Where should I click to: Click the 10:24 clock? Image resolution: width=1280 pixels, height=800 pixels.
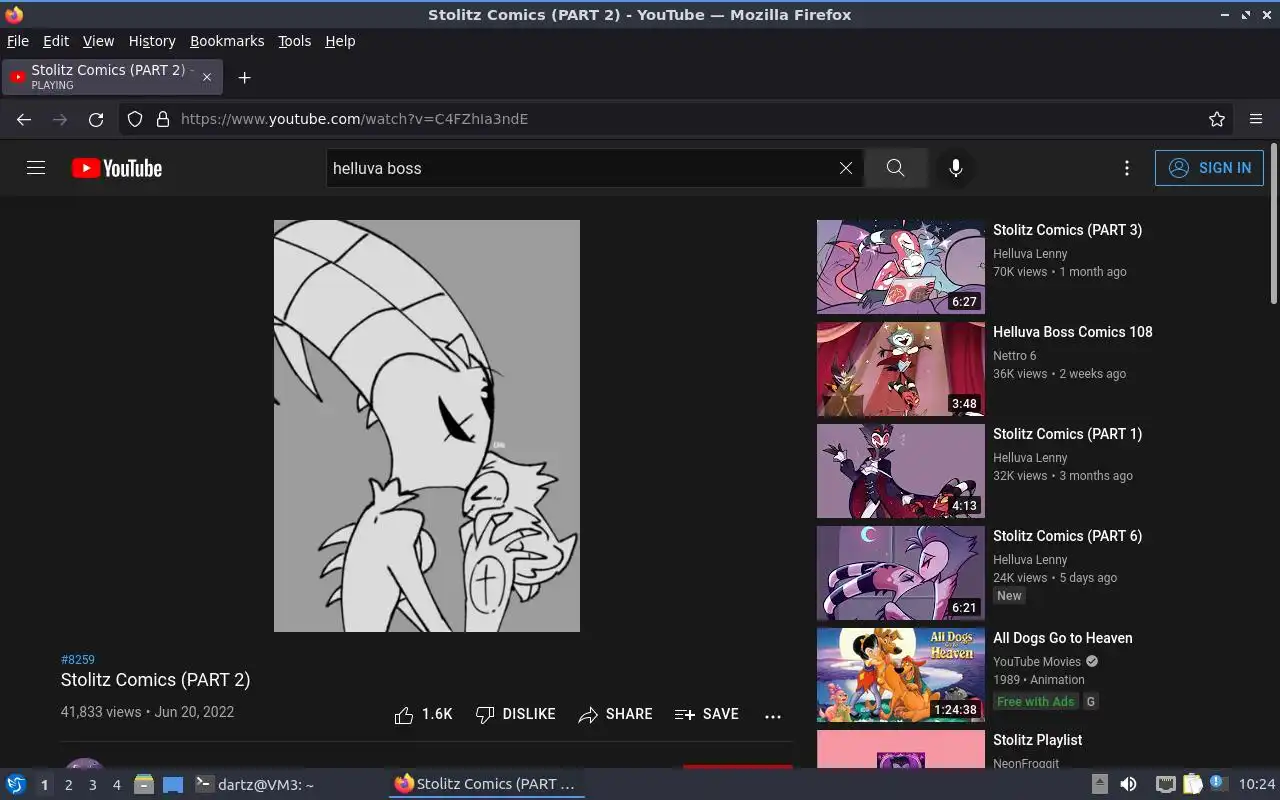point(1257,784)
